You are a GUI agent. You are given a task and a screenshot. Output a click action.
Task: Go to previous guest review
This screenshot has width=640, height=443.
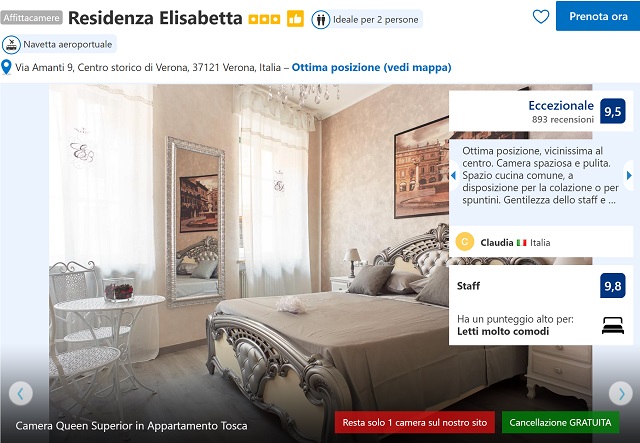(x=453, y=176)
